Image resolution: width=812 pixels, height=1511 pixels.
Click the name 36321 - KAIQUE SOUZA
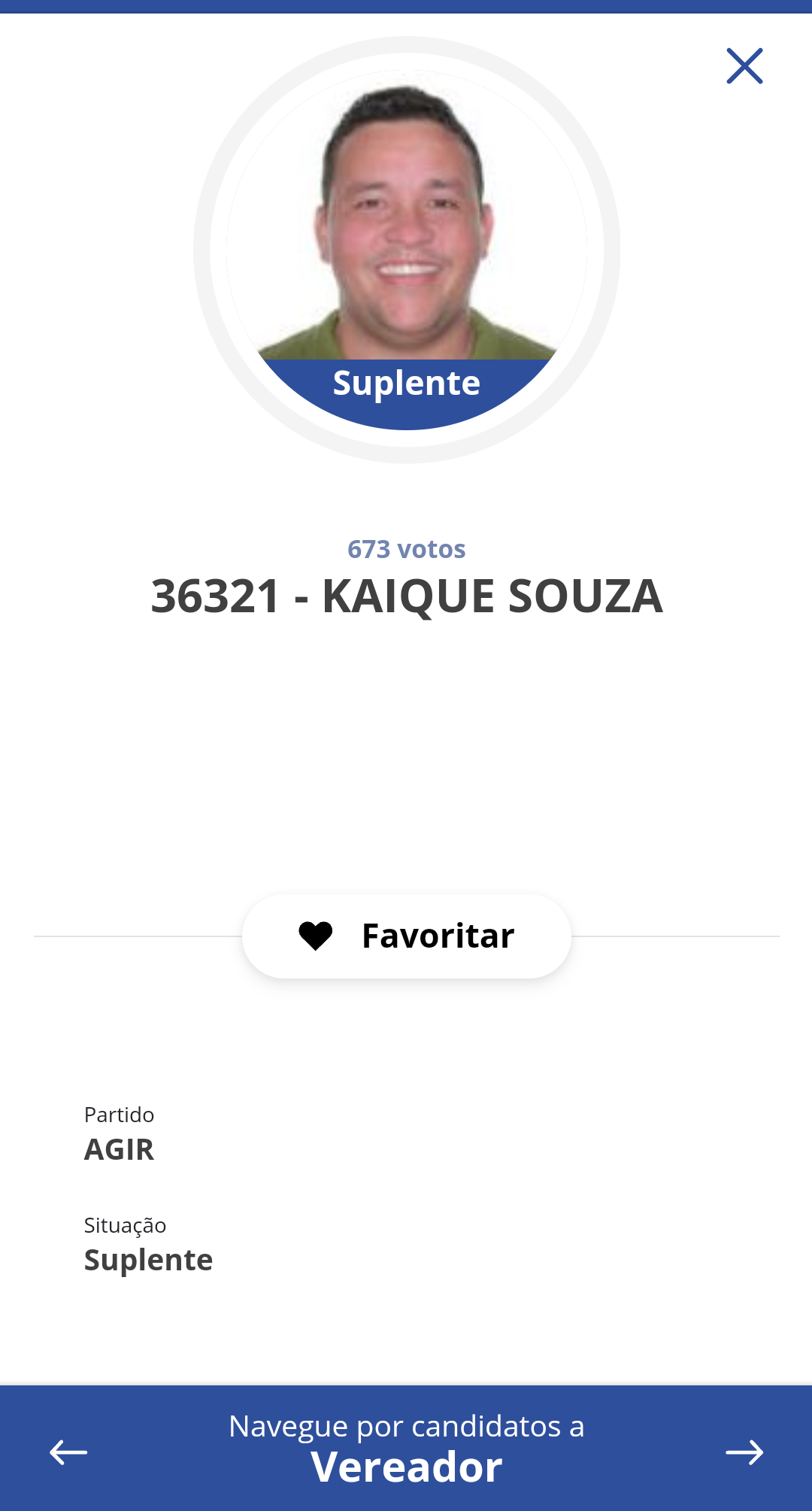(x=407, y=596)
